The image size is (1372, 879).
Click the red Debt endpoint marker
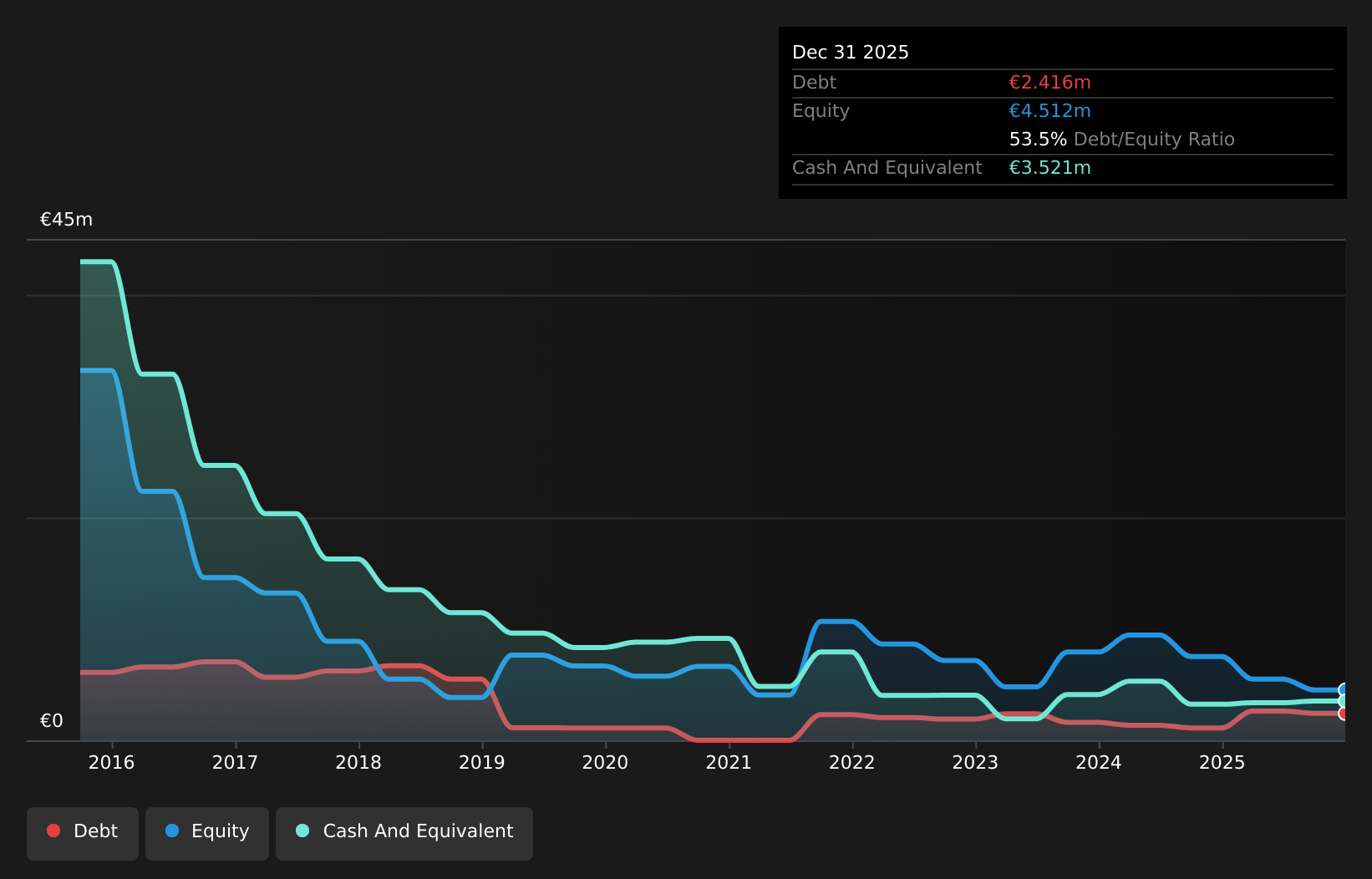(1344, 714)
